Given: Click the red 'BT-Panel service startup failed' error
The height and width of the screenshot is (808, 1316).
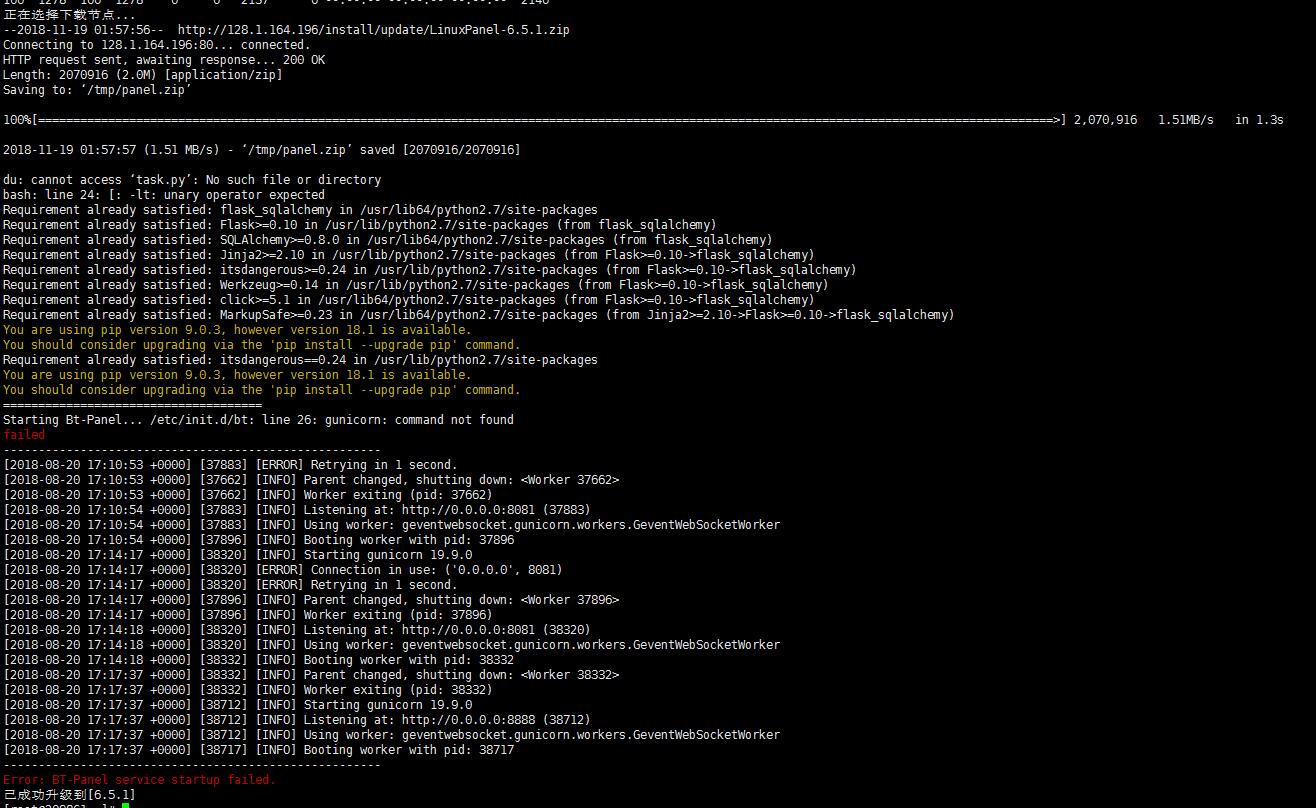Looking at the screenshot, I should click(139, 780).
